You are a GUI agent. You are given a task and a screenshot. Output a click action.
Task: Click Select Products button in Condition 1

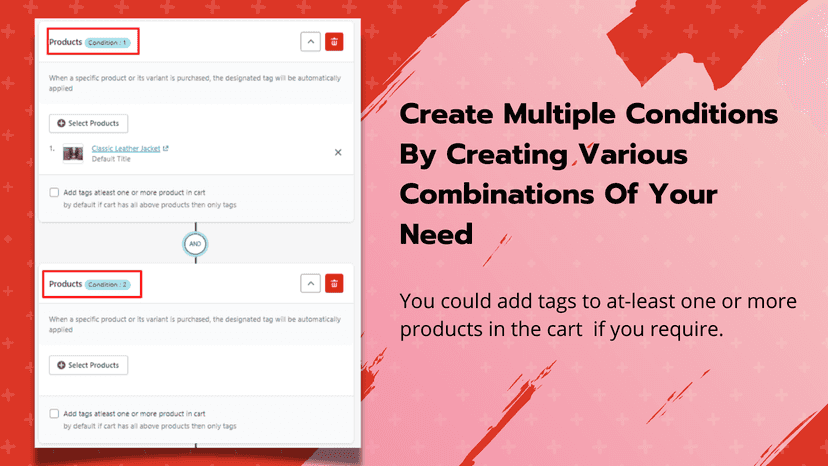[x=88, y=123]
